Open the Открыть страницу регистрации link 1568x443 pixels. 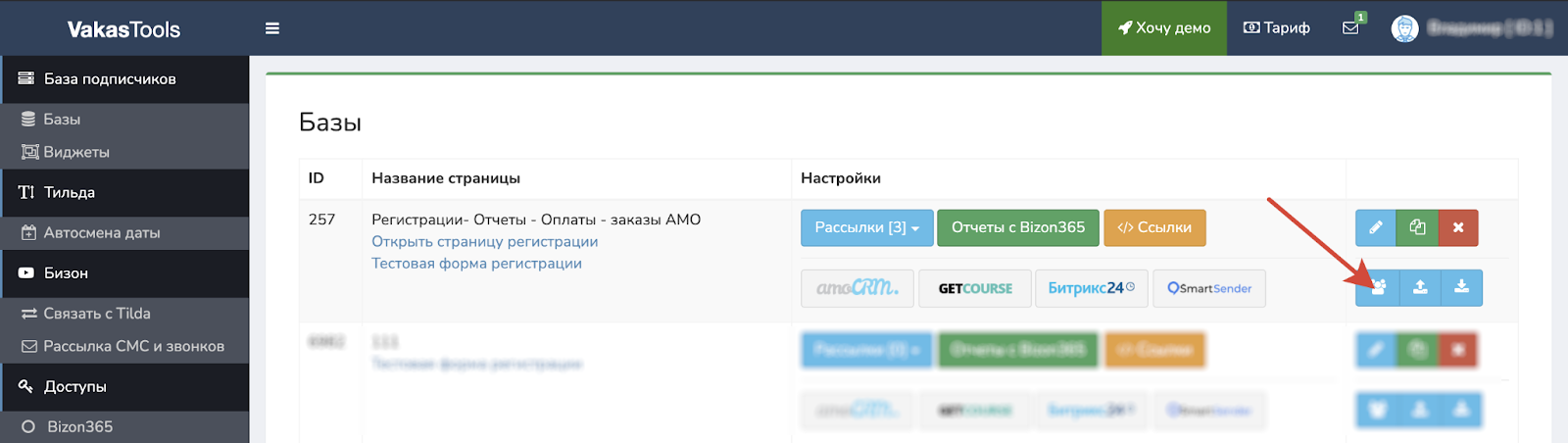point(484,242)
